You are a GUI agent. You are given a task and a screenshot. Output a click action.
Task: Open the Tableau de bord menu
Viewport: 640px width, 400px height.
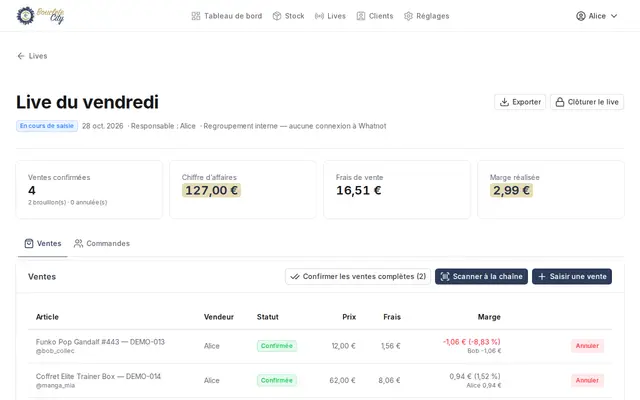(x=227, y=16)
